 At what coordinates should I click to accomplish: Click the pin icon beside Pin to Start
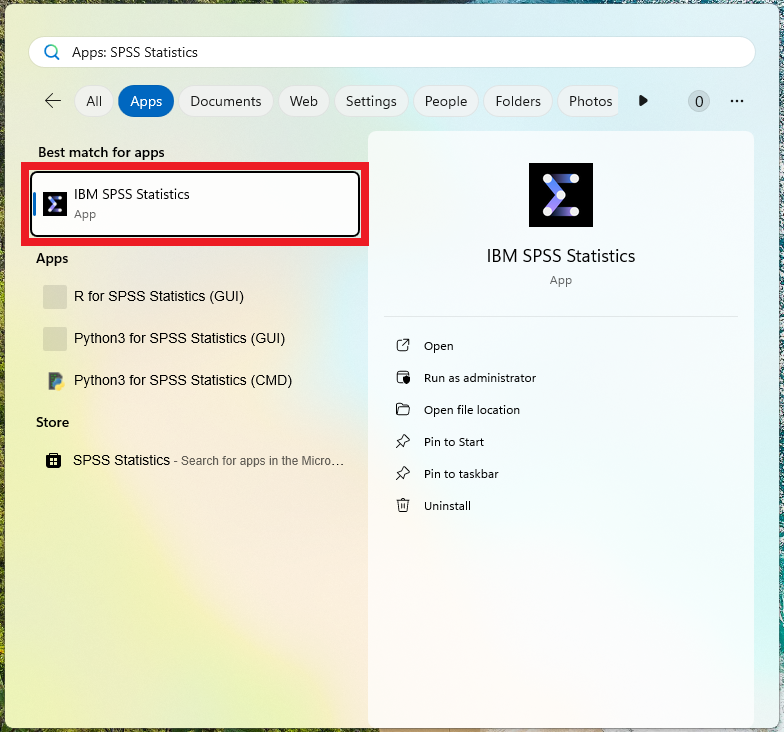403,442
